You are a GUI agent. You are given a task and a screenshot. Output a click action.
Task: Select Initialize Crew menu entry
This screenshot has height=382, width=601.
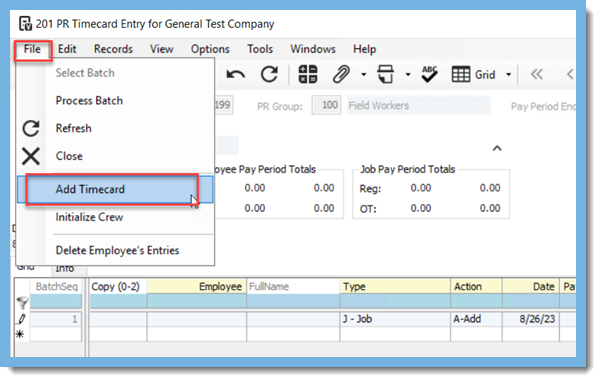115,217
